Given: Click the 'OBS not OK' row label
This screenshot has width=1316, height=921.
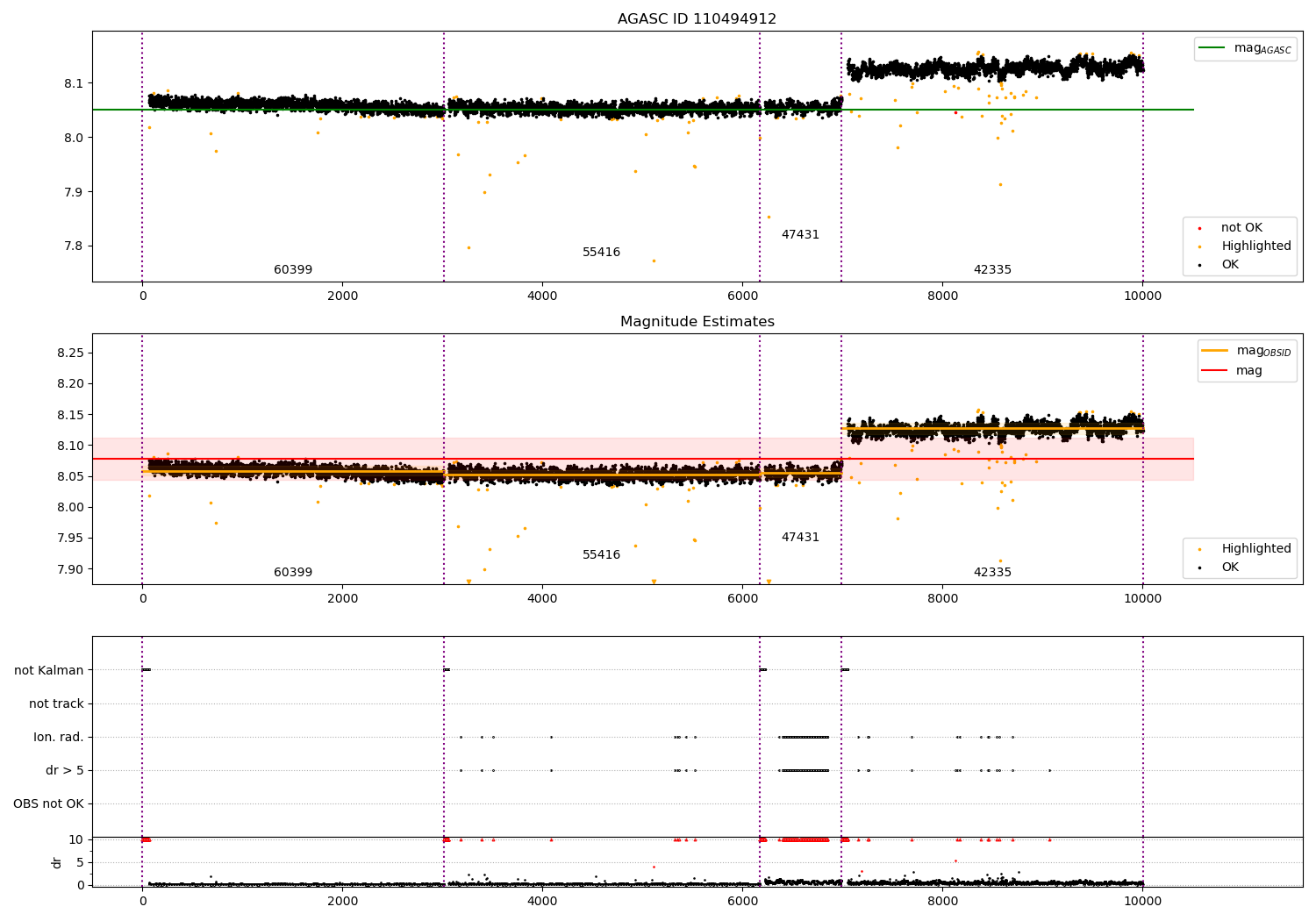Looking at the screenshot, I should [x=49, y=804].
